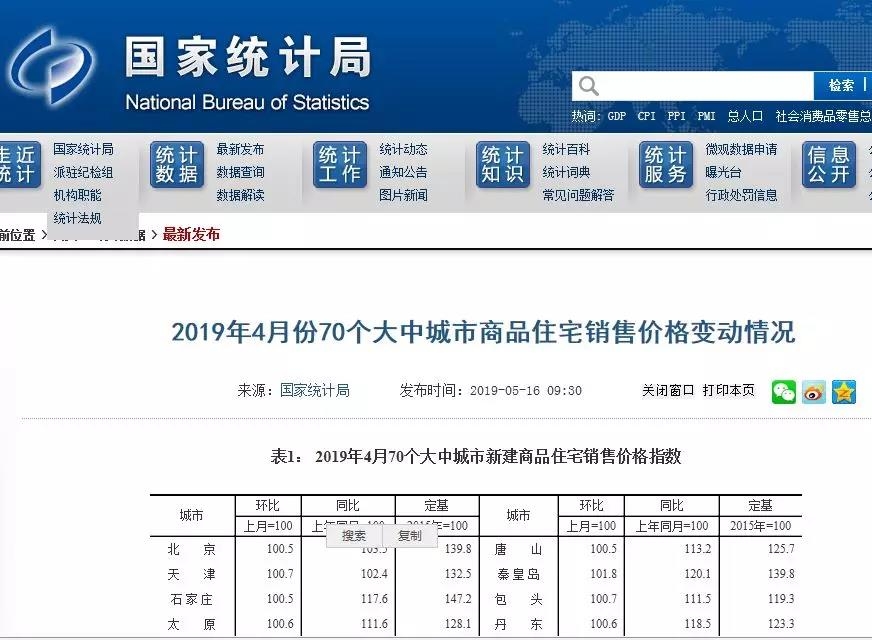Screen dimensions: 872x640
Task: Open the 派驻纪检组 menu link
Action: click(83, 172)
